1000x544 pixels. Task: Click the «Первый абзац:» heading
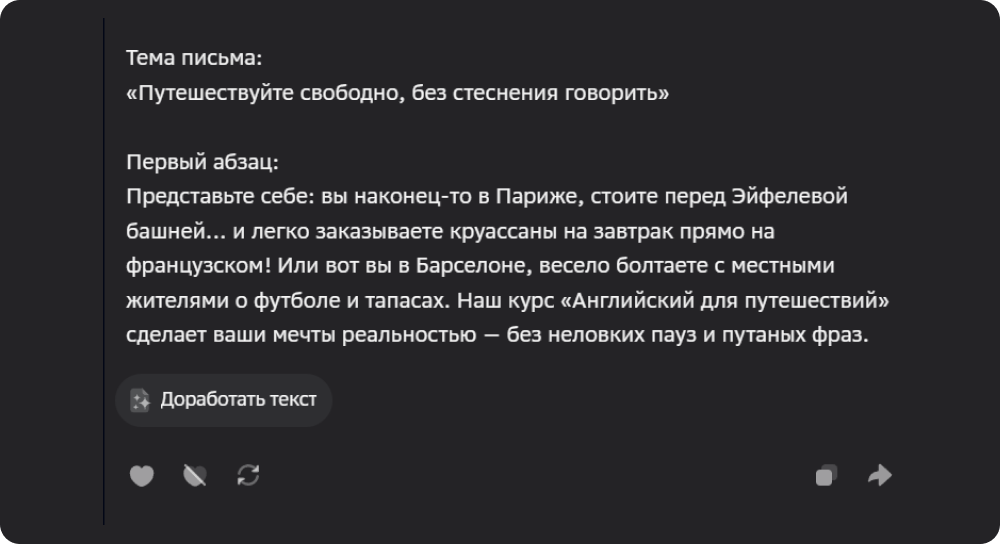tap(203, 162)
